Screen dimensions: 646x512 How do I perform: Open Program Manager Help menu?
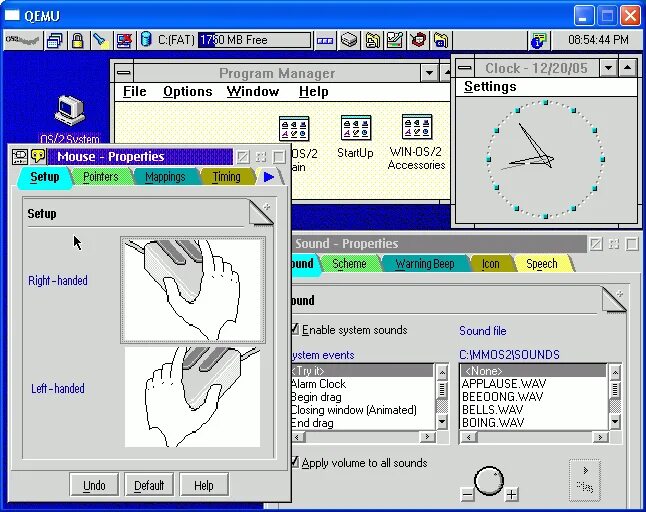click(314, 91)
